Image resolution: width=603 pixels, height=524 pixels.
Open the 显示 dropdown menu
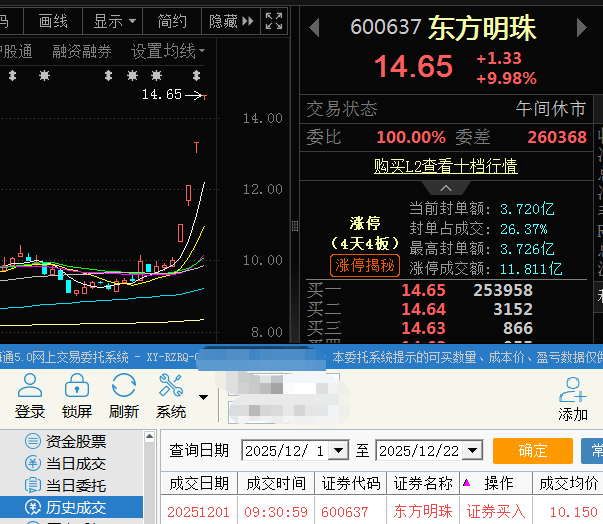point(113,21)
